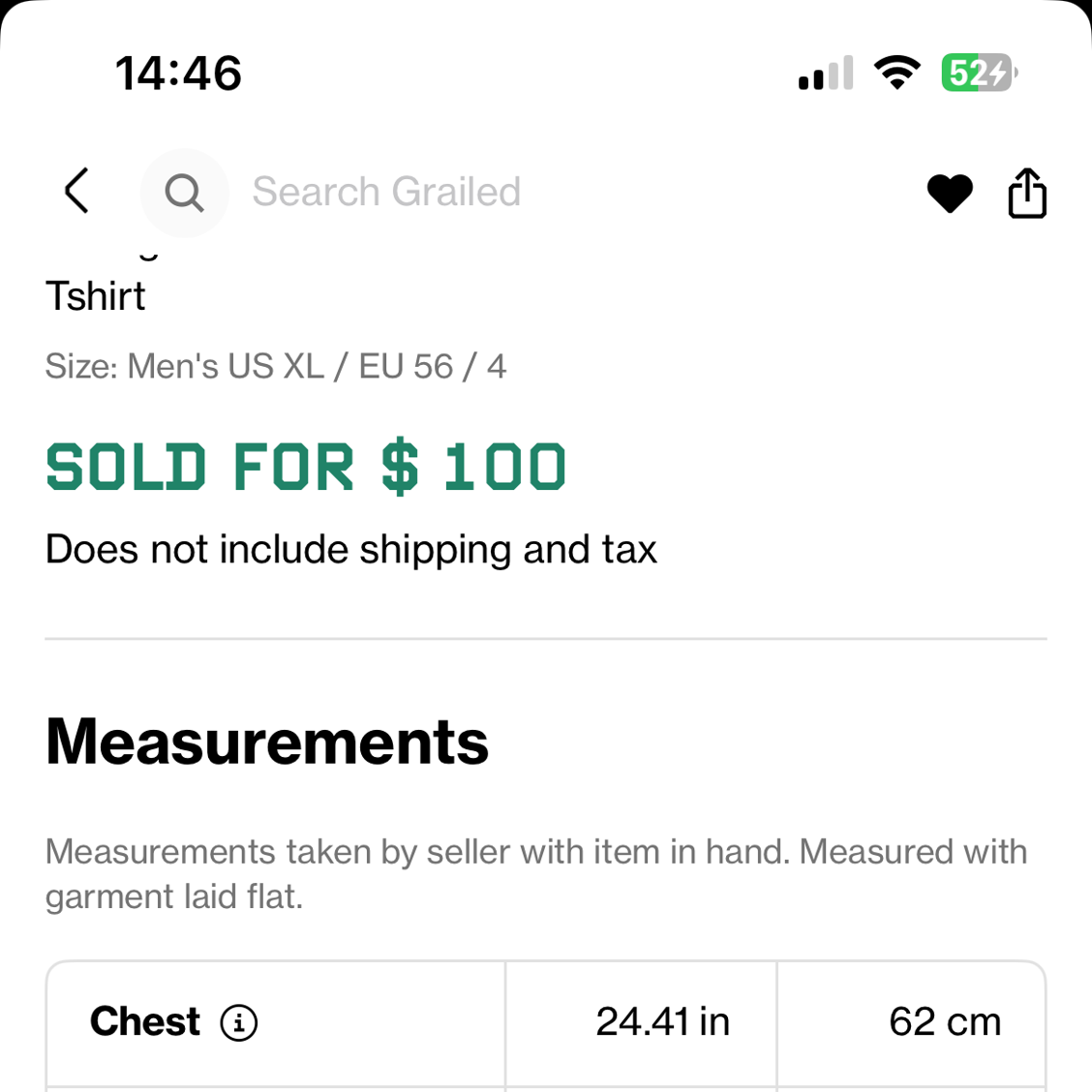
Task: Open the share sheet icon
Action: [x=1027, y=193]
